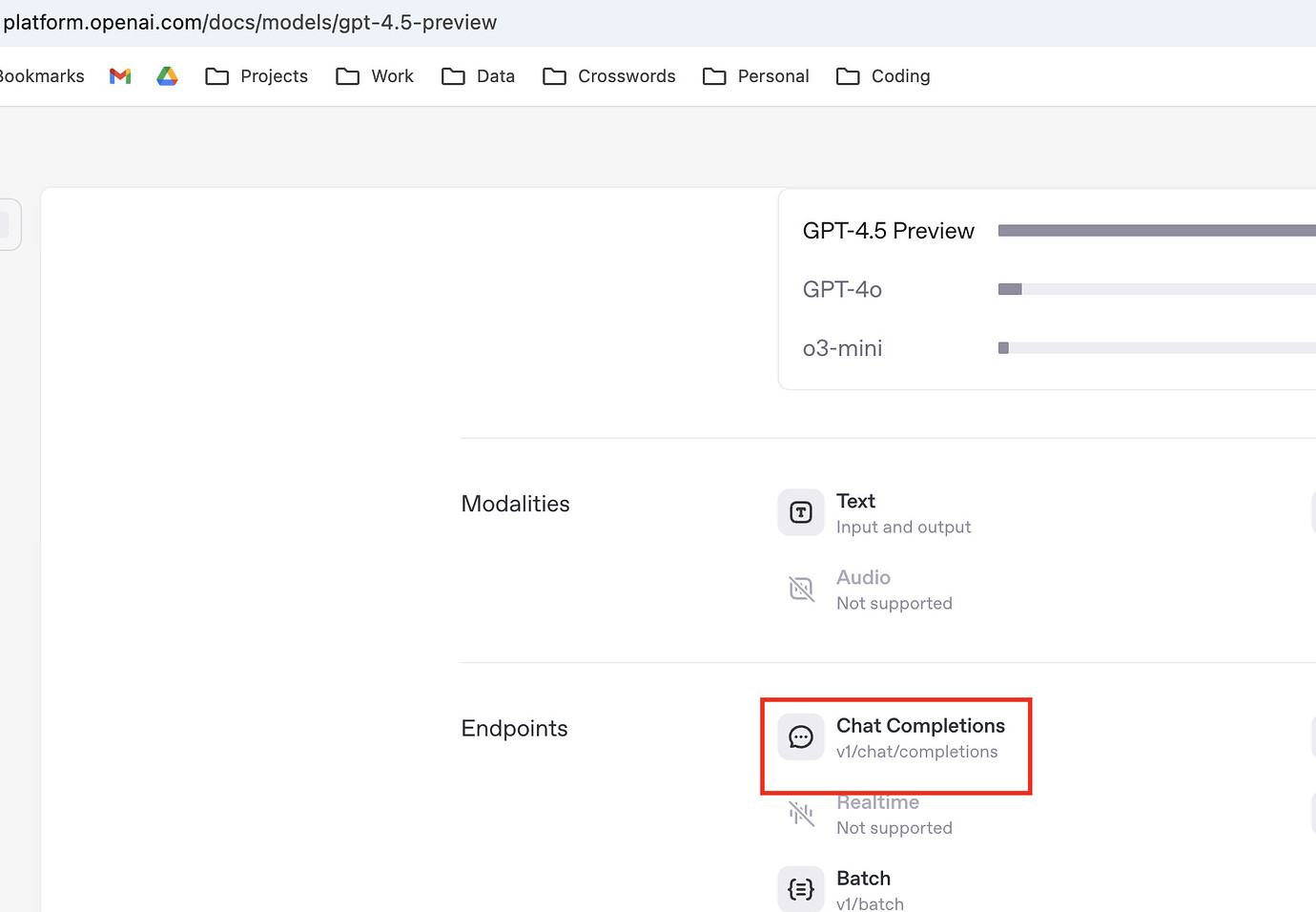Screen dimensions: 1316x912
Task: Click the Projects bookmark folder icon
Action: click(x=217, y=75)
